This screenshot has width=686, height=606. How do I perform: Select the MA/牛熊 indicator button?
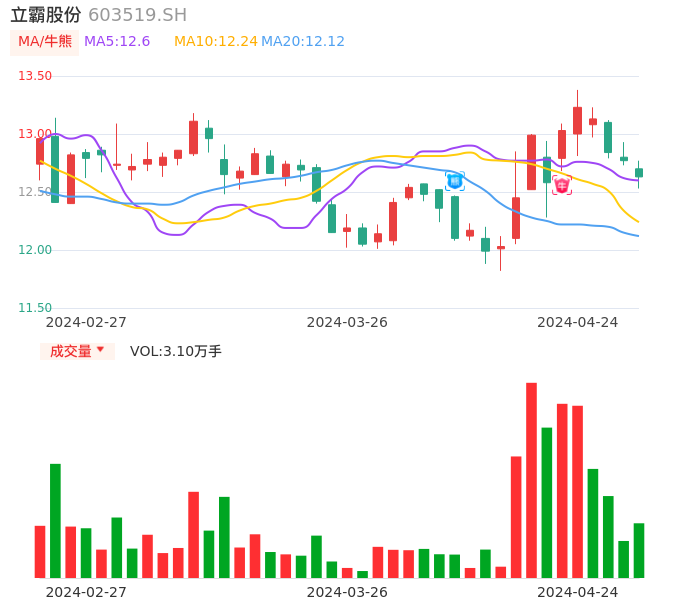(x=44, y=42)
